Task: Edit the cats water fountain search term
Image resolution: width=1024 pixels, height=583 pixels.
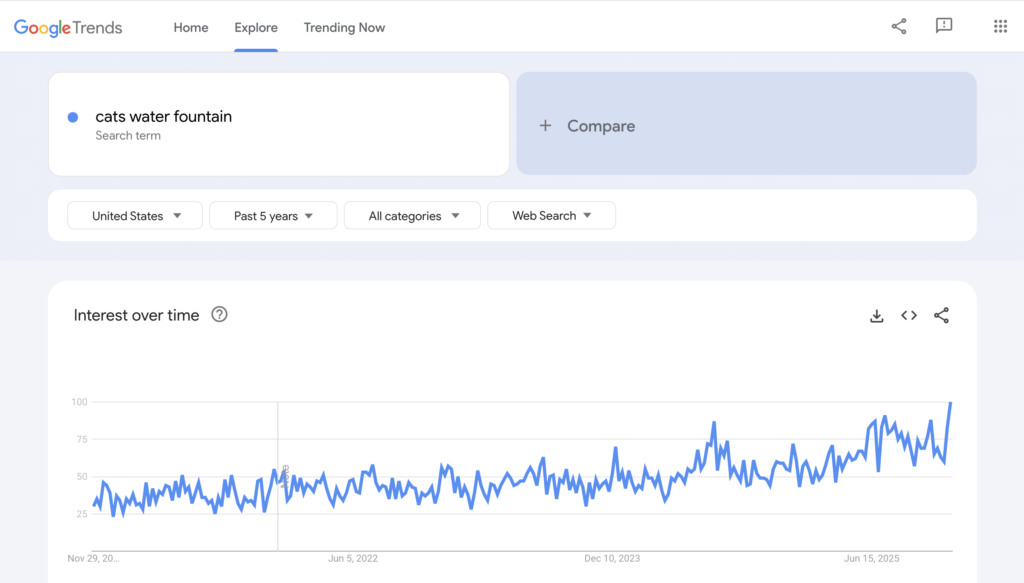Action: pos(164,116)
